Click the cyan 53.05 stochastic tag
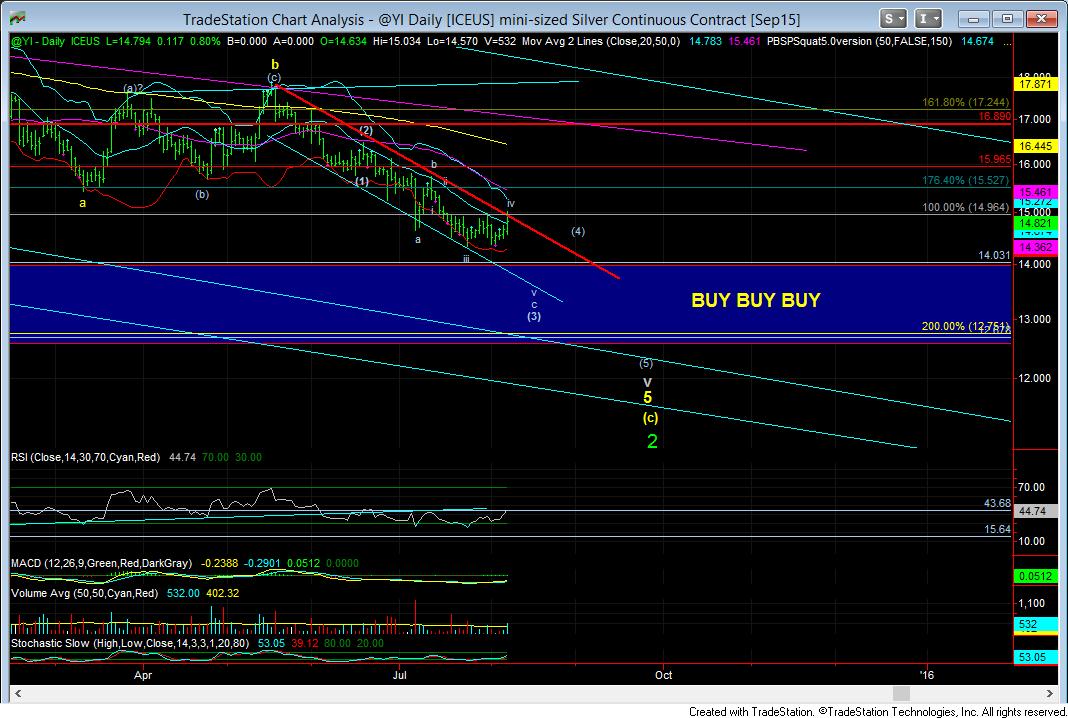Screen dimensions: 1068x718 (x=1034, y=657)
